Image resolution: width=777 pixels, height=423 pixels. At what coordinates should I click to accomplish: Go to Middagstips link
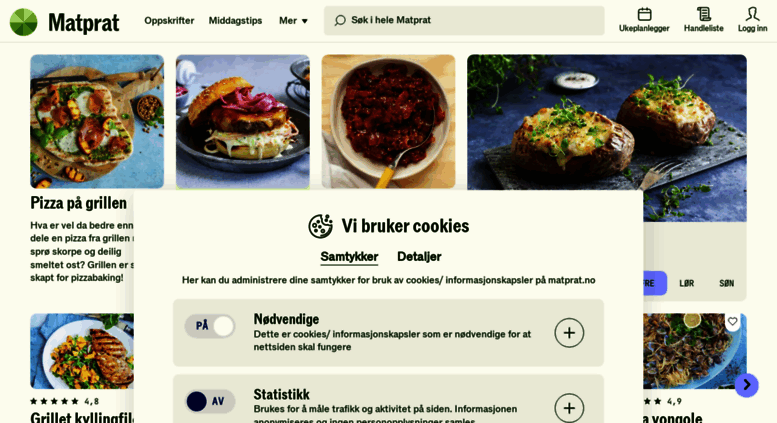click(x=235, y=21)
